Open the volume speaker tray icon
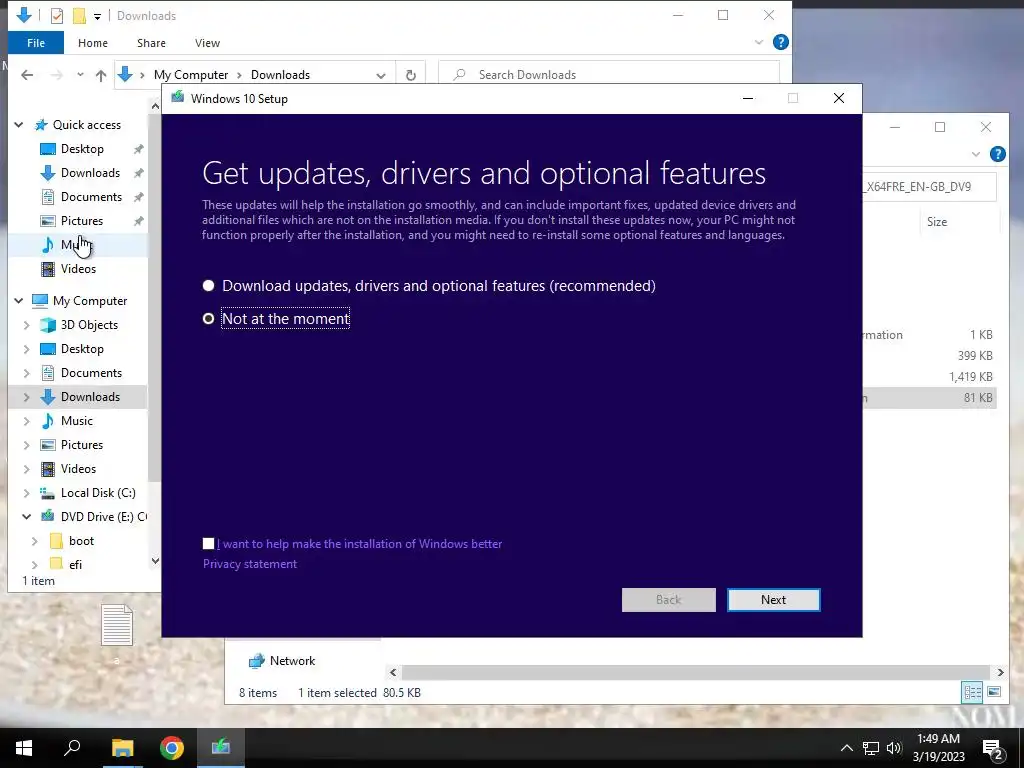The image size is (1024, 768). coord(894,748)
